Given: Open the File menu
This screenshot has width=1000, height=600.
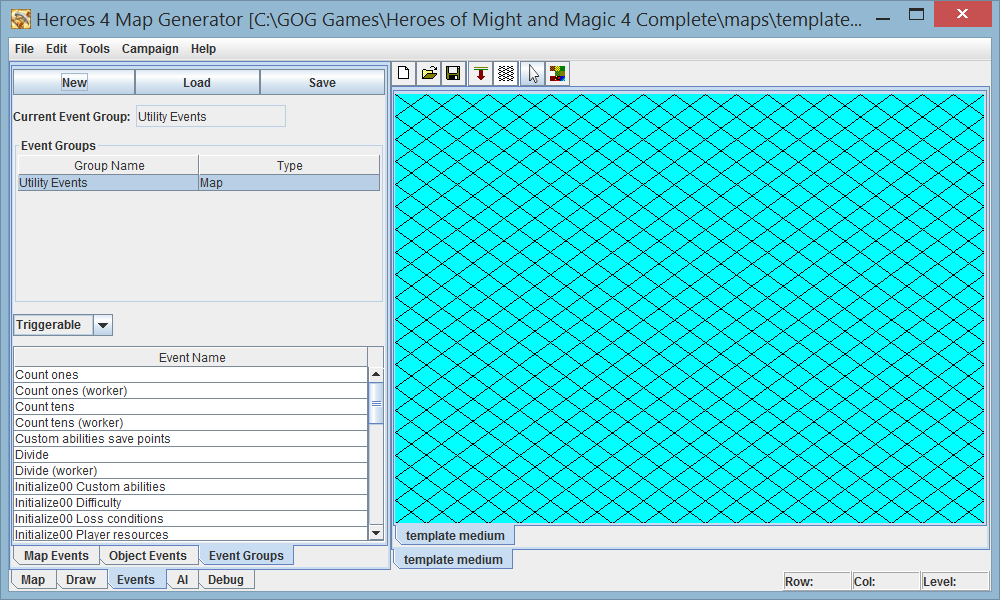Looking at the screenshot, I should coord(24,48).
